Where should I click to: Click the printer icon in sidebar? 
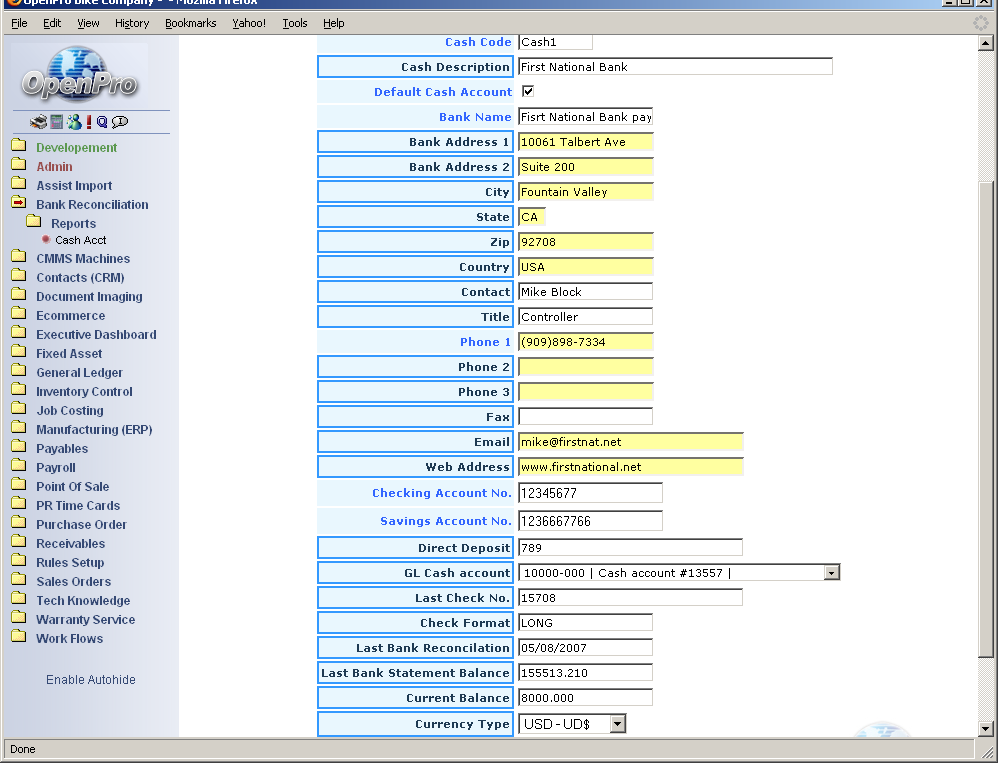(x=38, y=122)
